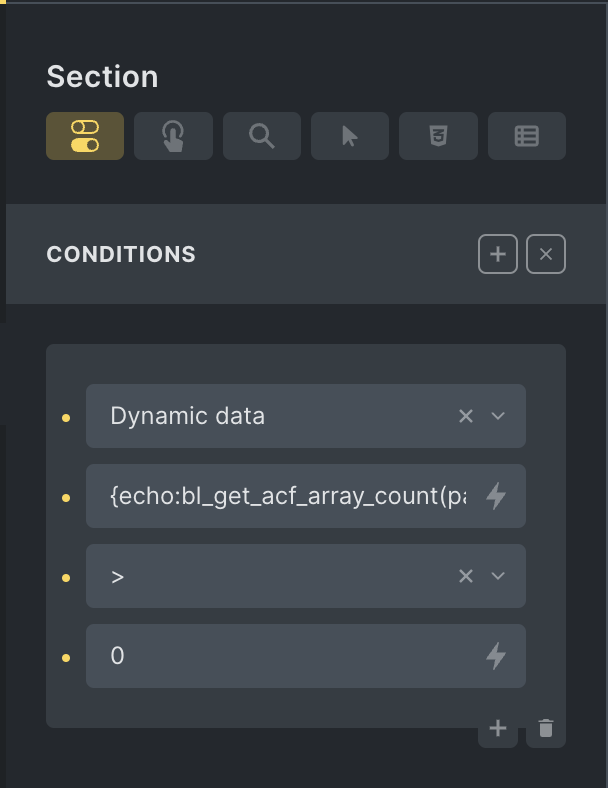Open the list/table attributes tab

coord(527,136)
